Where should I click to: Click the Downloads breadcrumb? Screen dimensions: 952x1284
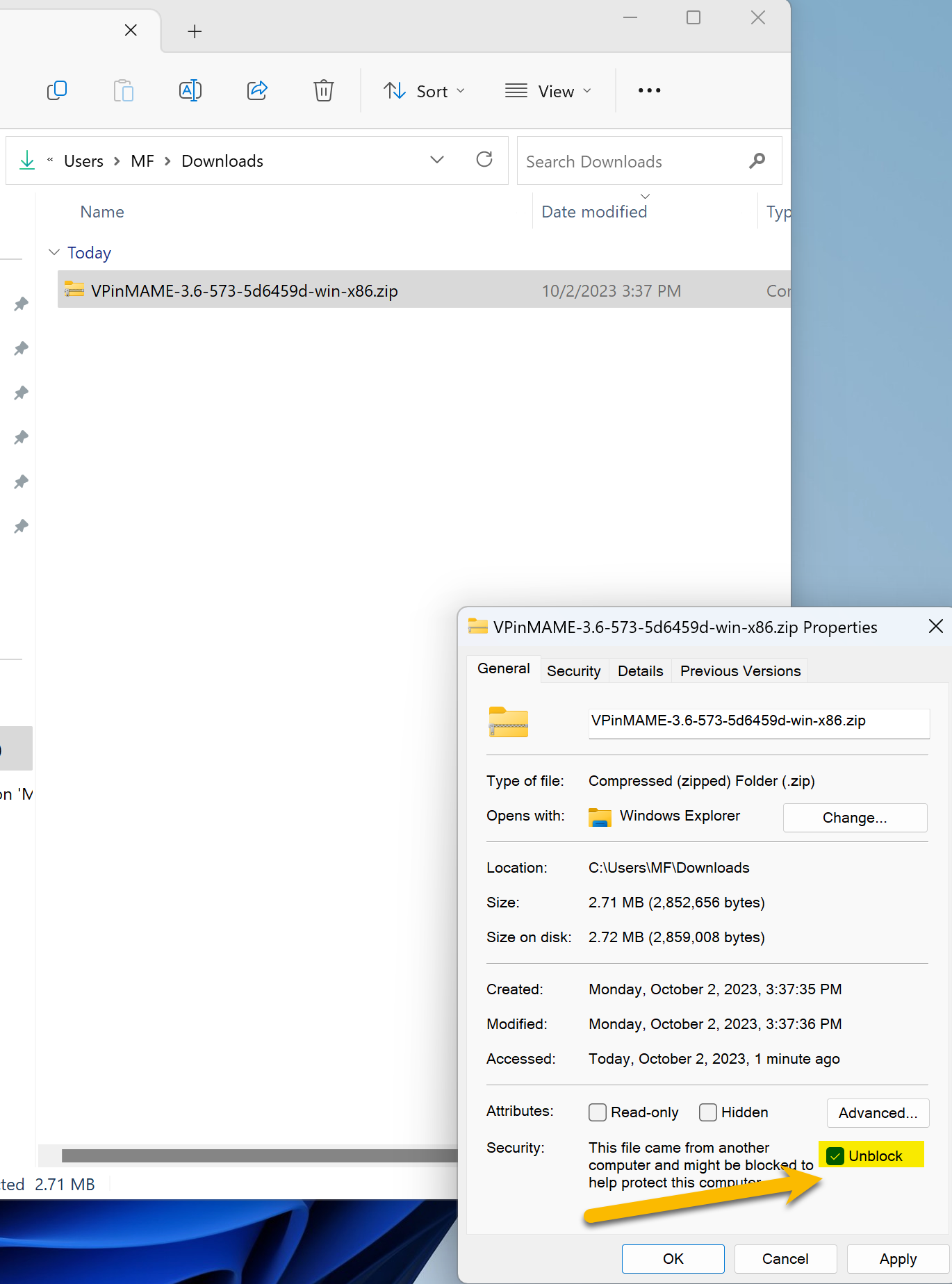pyautogui.click(x=222, y=161)
